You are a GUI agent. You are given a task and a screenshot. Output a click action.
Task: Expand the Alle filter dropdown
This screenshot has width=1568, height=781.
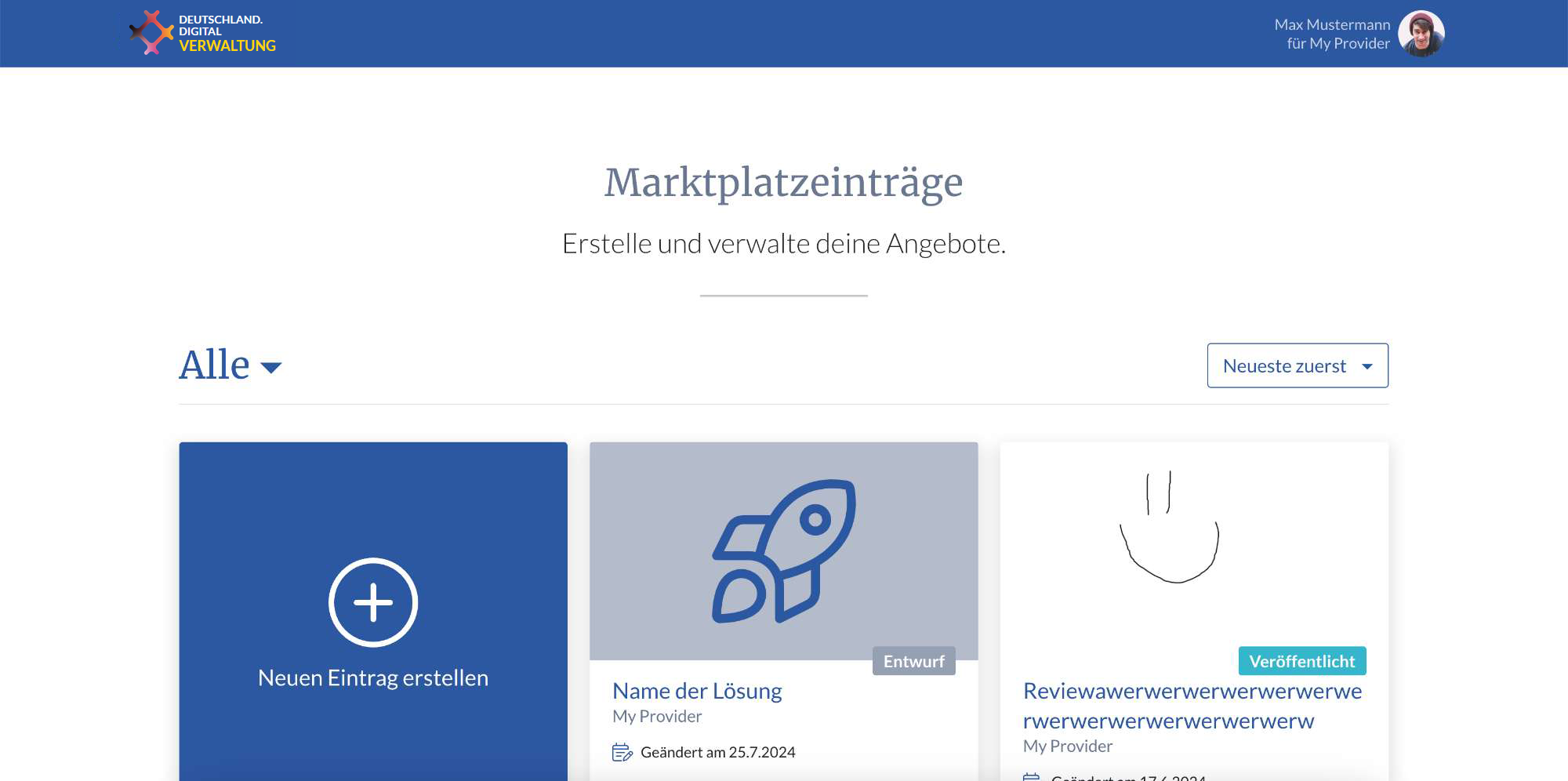click(230, 365)
